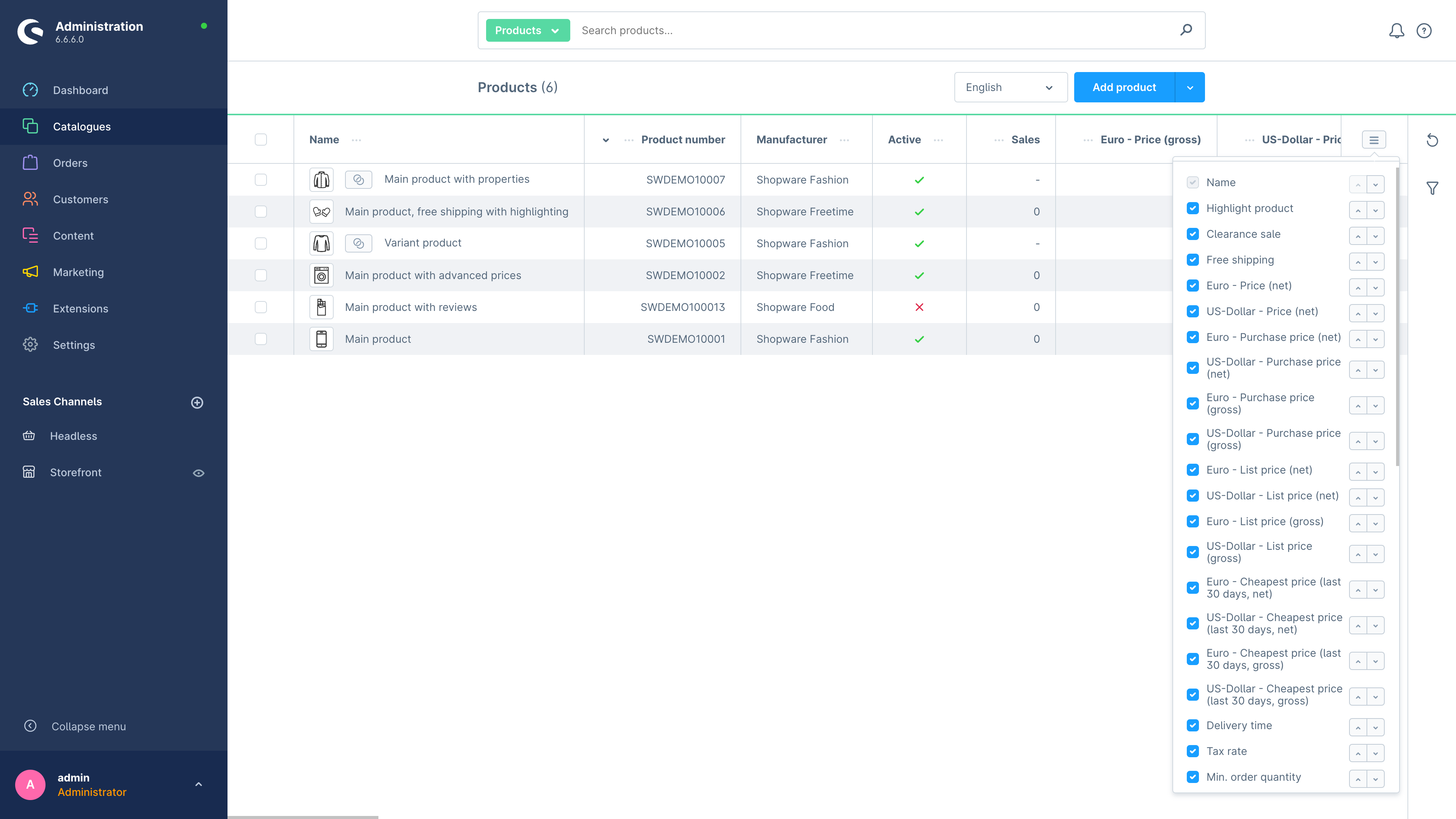The width and height of the screenshot is (1456, 819).
Task: Click the Extensions sidebar icon
Action: [x=30, y=308]
